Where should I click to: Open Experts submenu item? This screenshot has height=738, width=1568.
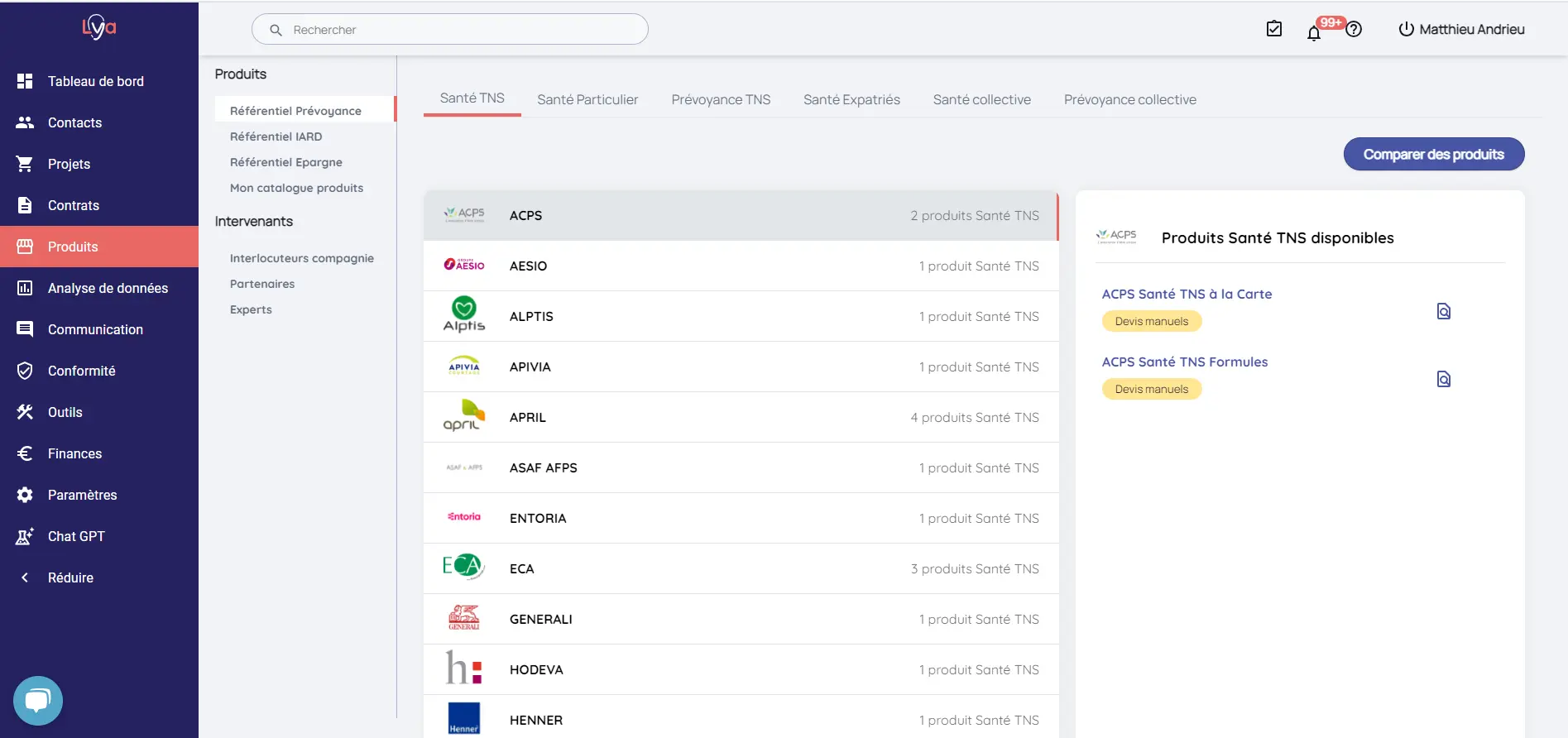tap(251, 309)
